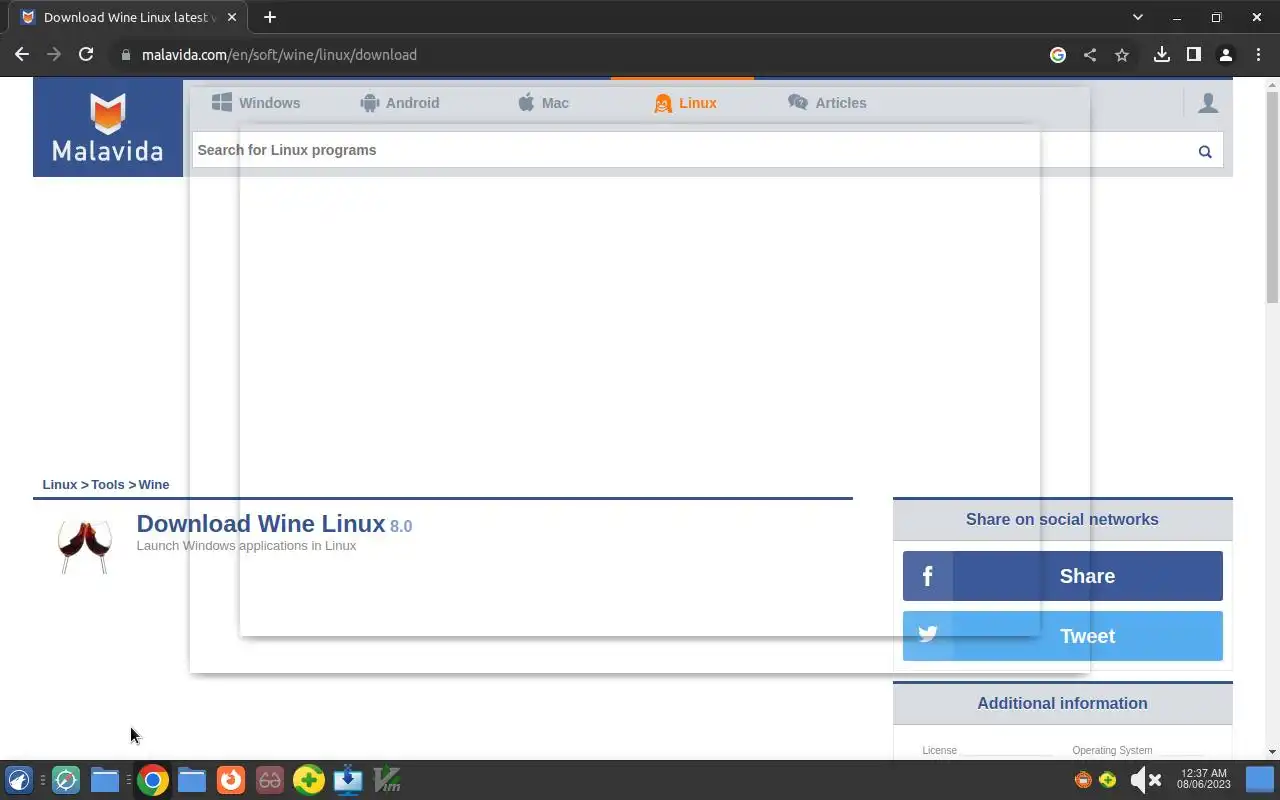Share this page icon
The height and width of the screenshot is (800, 1280).
(1090, 55)
